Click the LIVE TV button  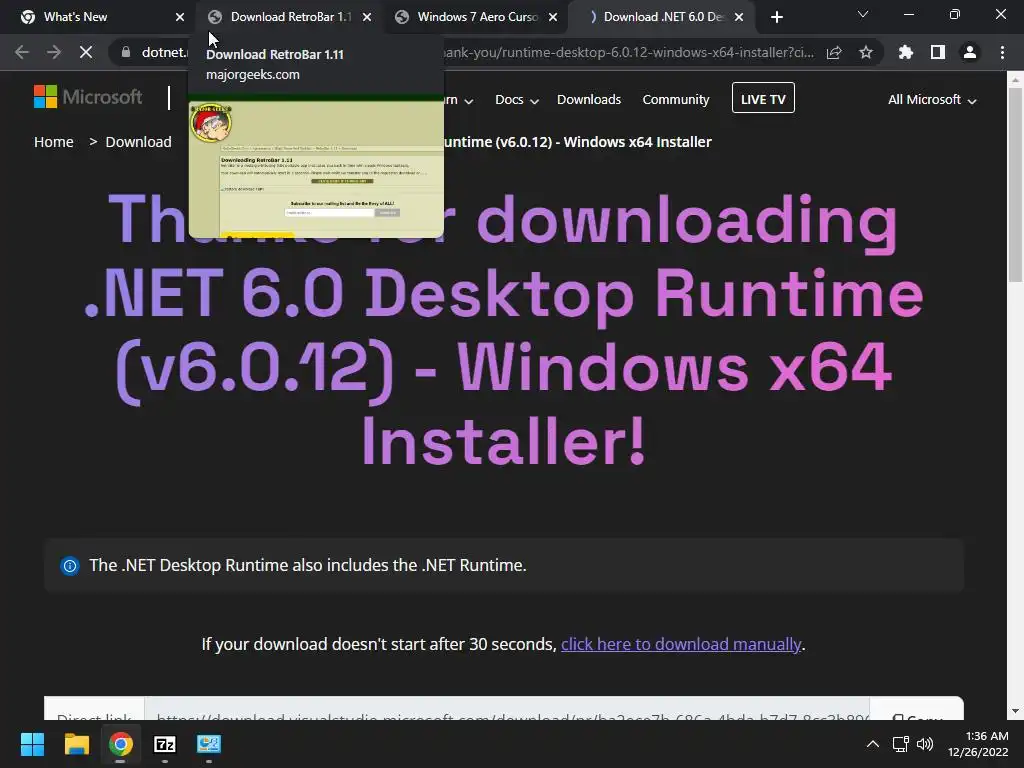(x=763, y=98)
